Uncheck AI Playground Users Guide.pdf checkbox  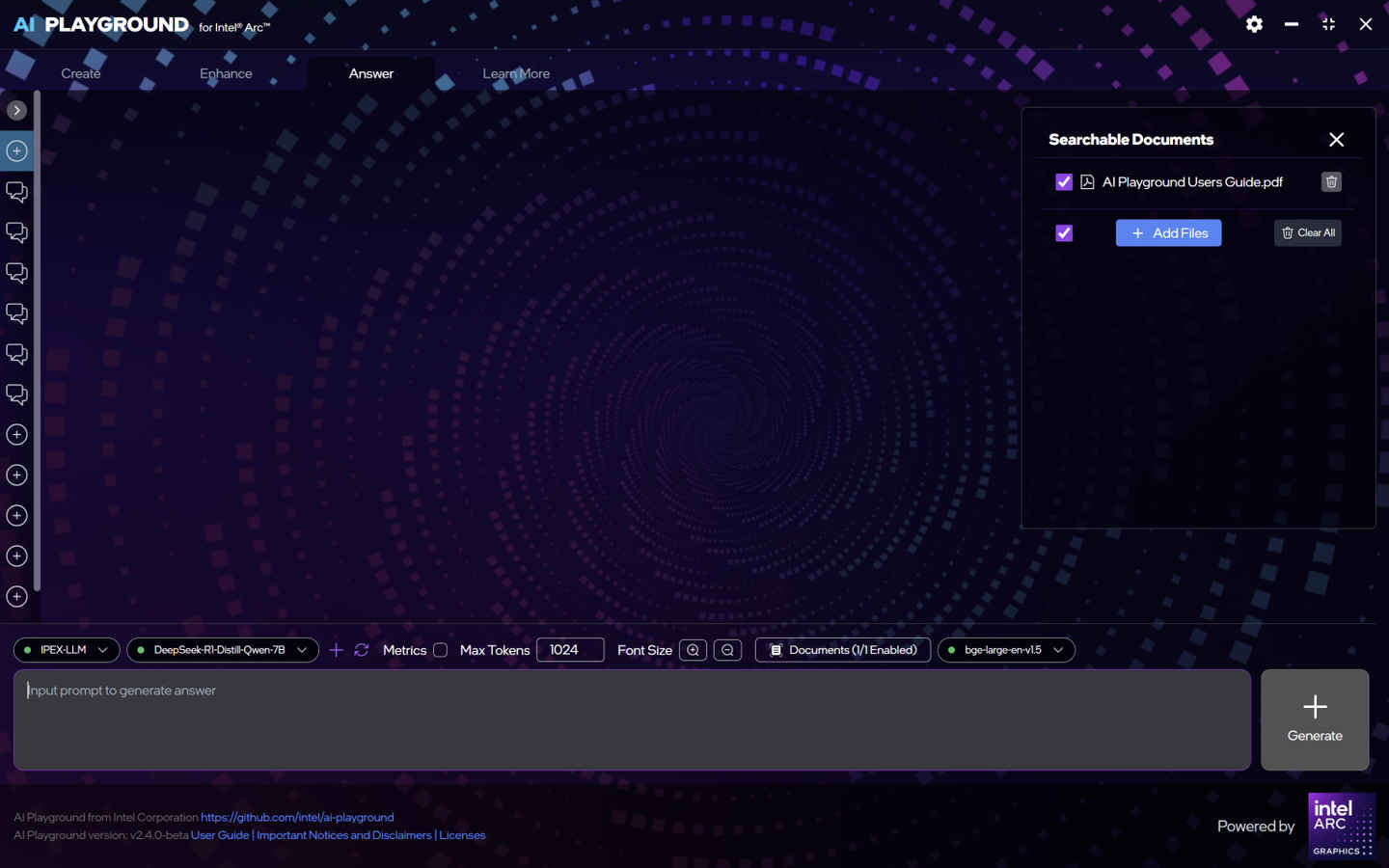(x=1064, y=182)
